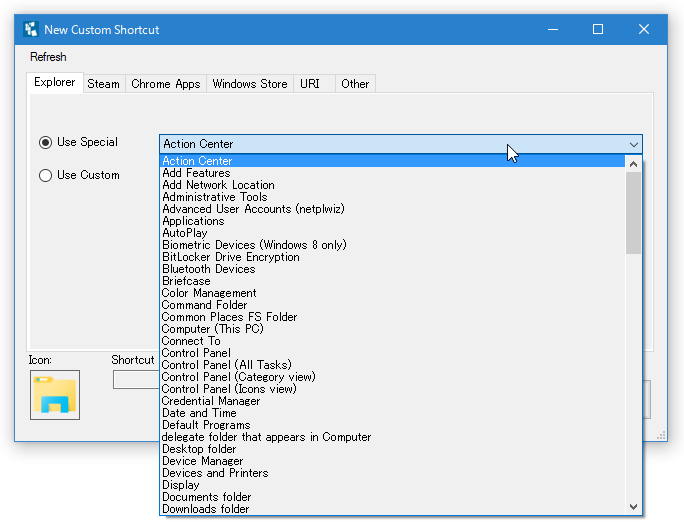Choose Default Programs from the list

(393, 425)
